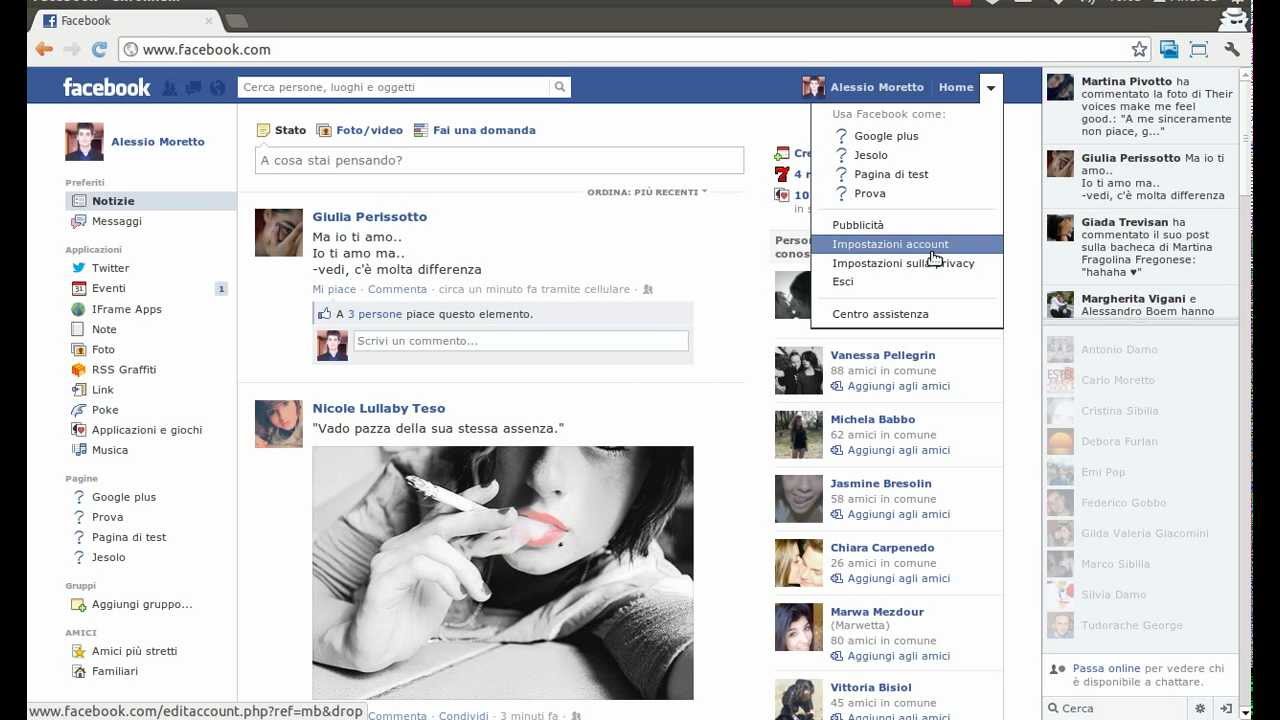Click Mi piace on Giulia's post
This screenshot has height=720, width=1280.
334,289
